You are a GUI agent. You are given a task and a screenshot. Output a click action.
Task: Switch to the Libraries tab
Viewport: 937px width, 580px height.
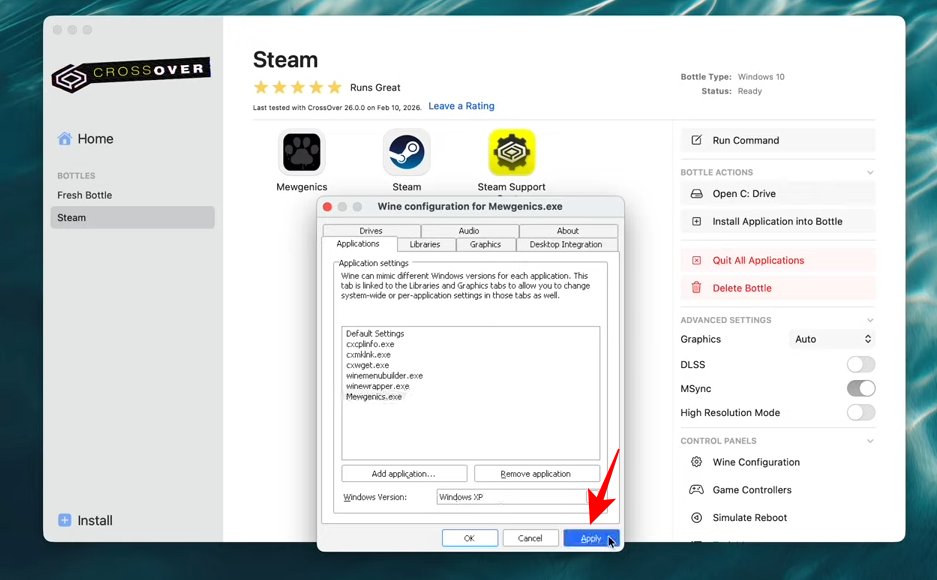coord(425,245)
